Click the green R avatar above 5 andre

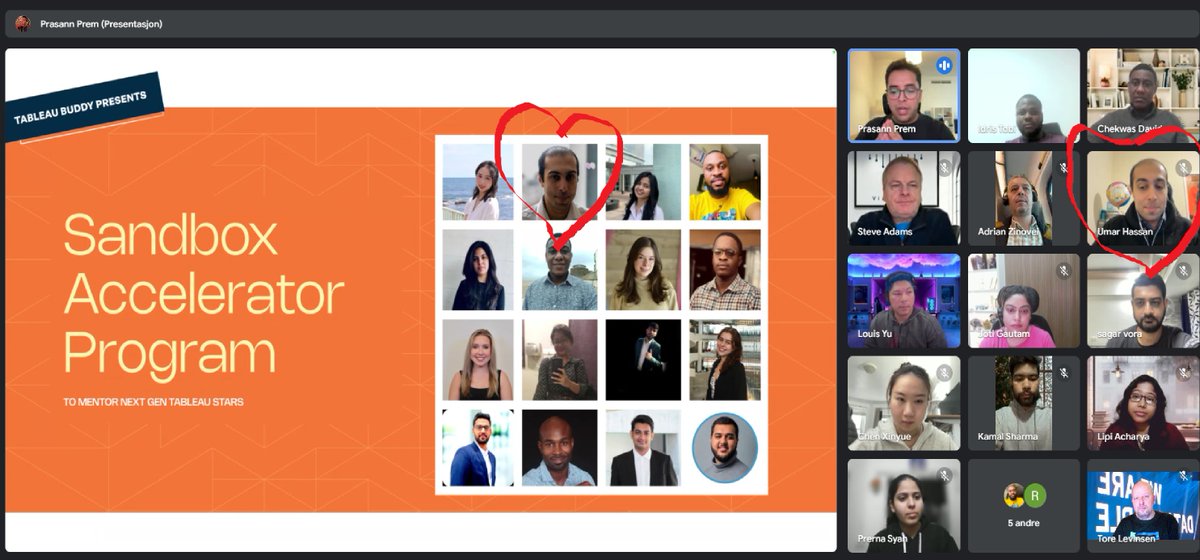[1035, 493]
